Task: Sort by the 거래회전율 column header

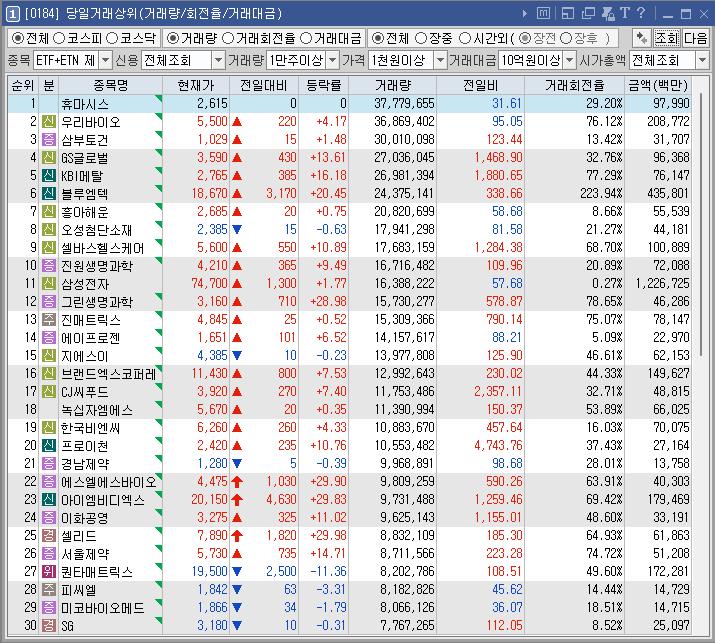Action: pos(575,85)
